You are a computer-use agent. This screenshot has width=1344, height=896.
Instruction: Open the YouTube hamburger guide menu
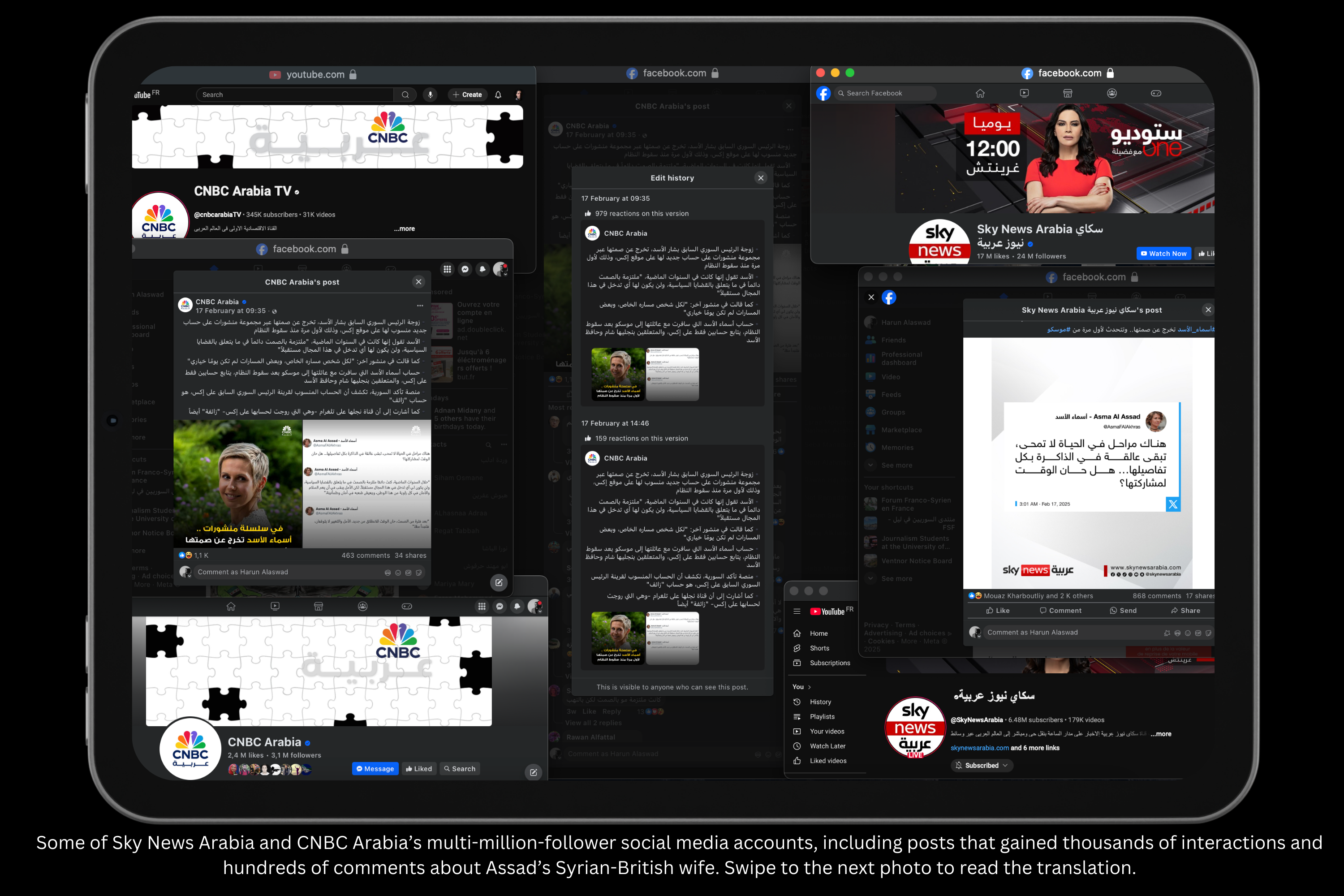pos(797,612)
